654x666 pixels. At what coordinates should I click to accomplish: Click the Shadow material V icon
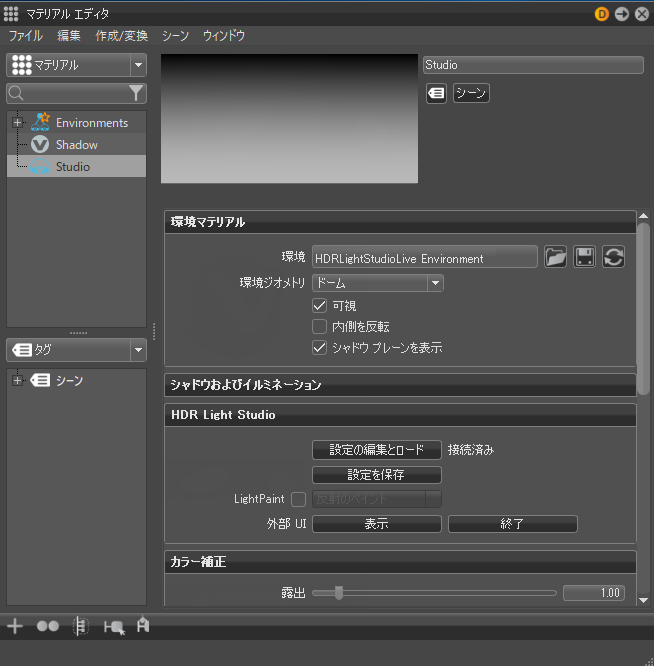pos(40,144)
